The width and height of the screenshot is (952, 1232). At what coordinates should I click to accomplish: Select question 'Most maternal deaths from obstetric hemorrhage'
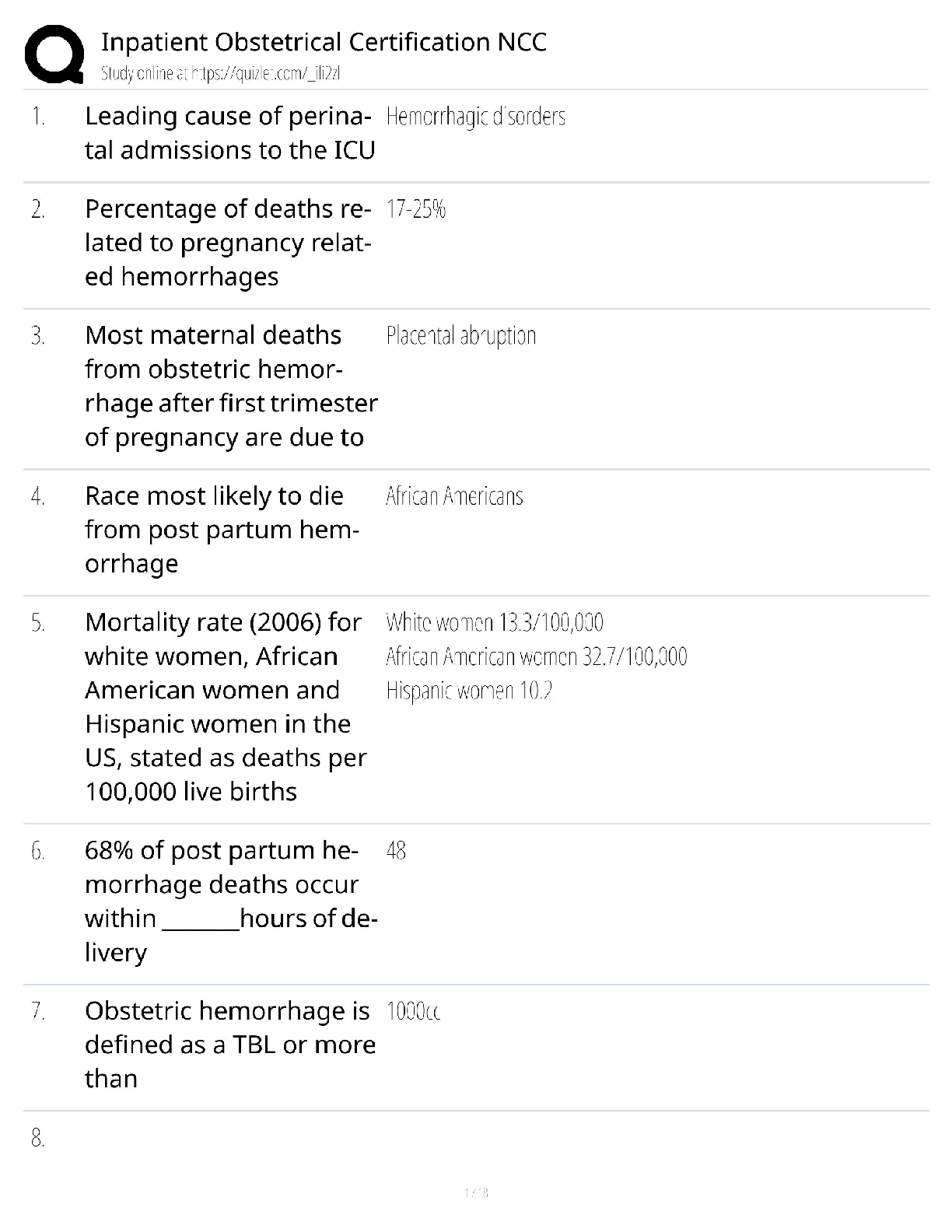coord(230,386)
